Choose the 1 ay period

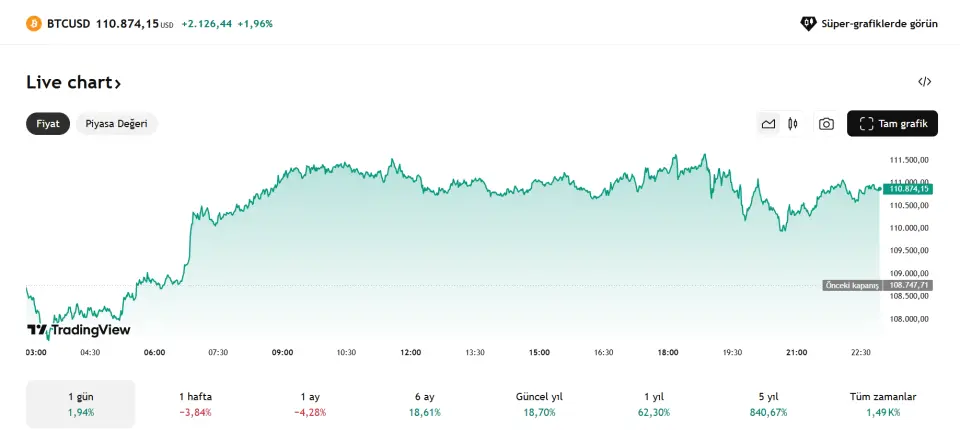pyautogui.click(x=309, y=404)
